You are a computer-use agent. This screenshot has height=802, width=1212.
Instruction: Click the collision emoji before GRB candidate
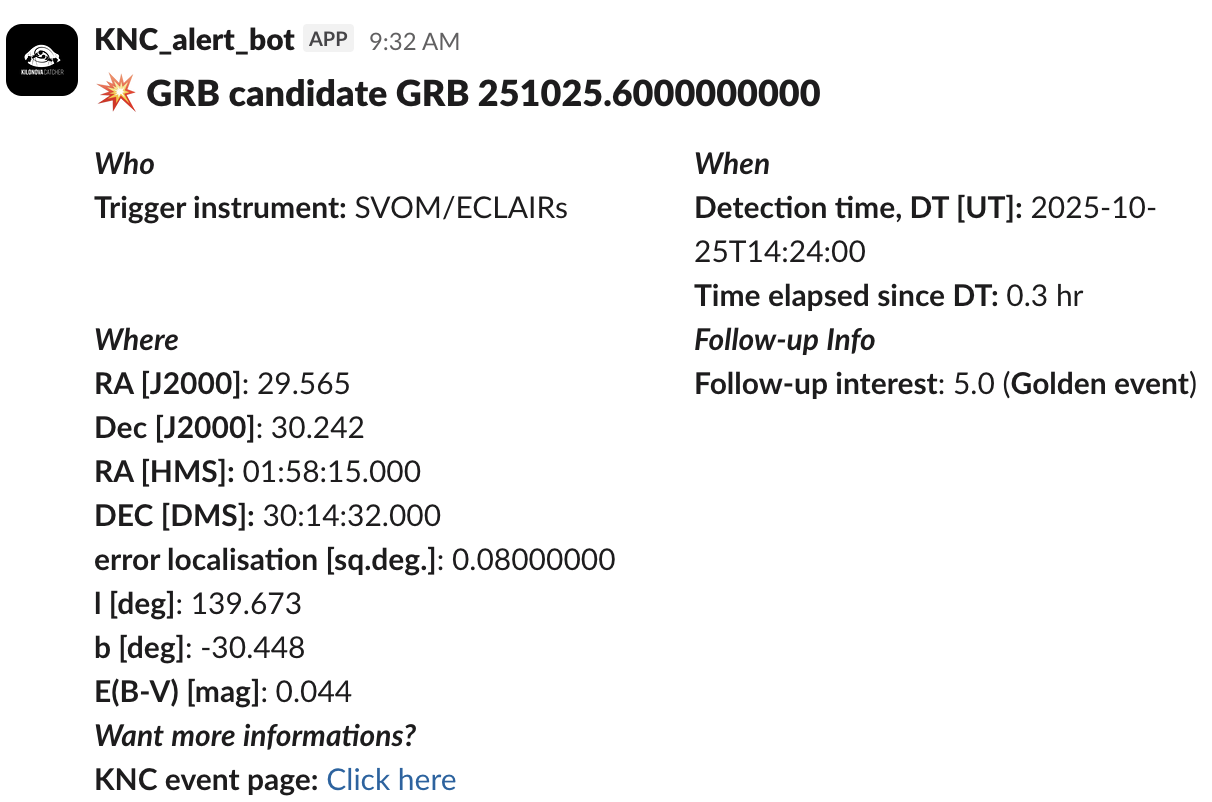click(116, 94)
